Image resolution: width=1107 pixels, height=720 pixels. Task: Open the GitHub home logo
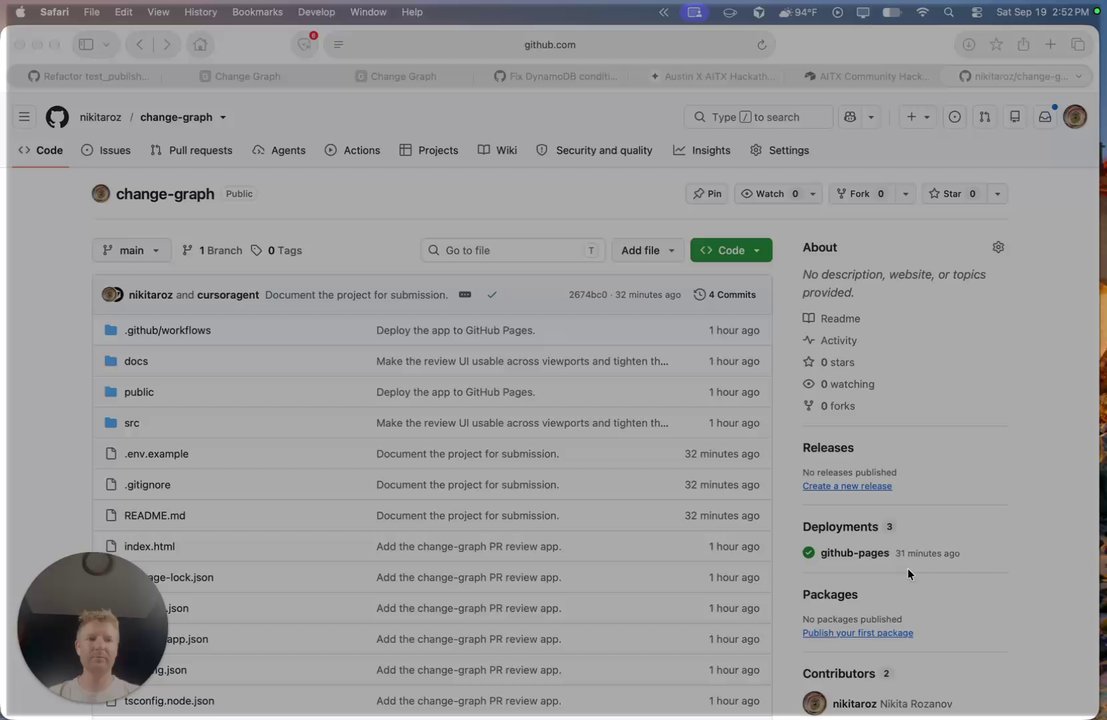click(57, 117)
